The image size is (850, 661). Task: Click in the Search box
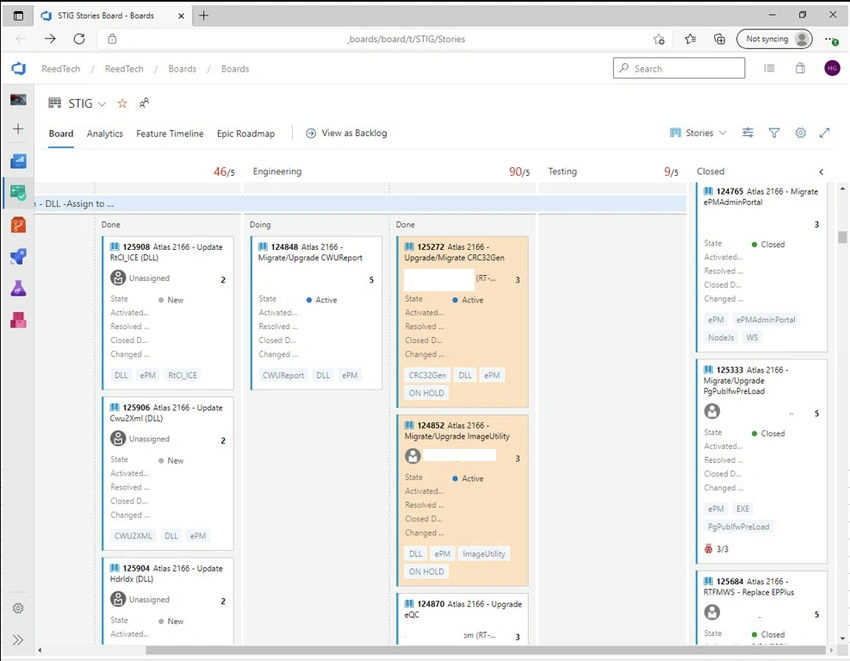pos(679,68)
